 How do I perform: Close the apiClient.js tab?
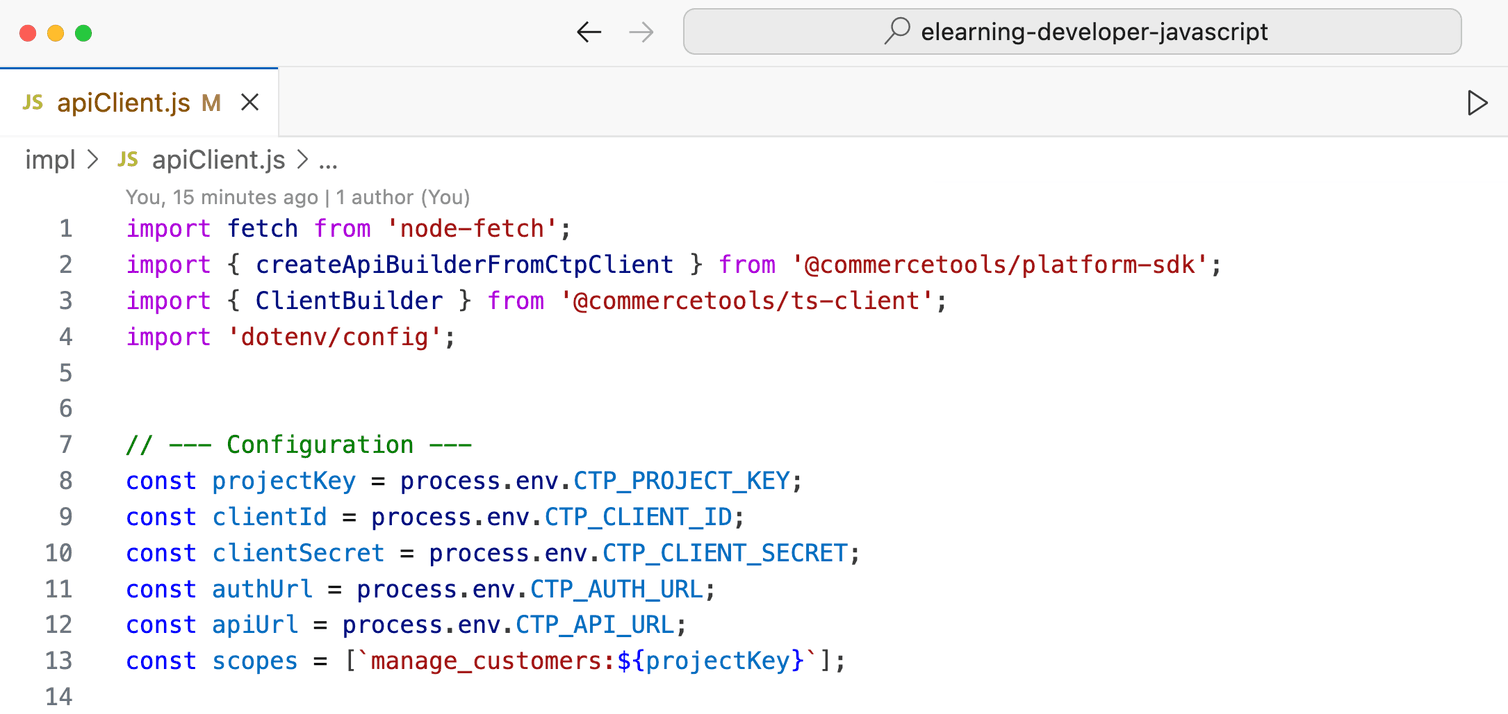(250, 102)
